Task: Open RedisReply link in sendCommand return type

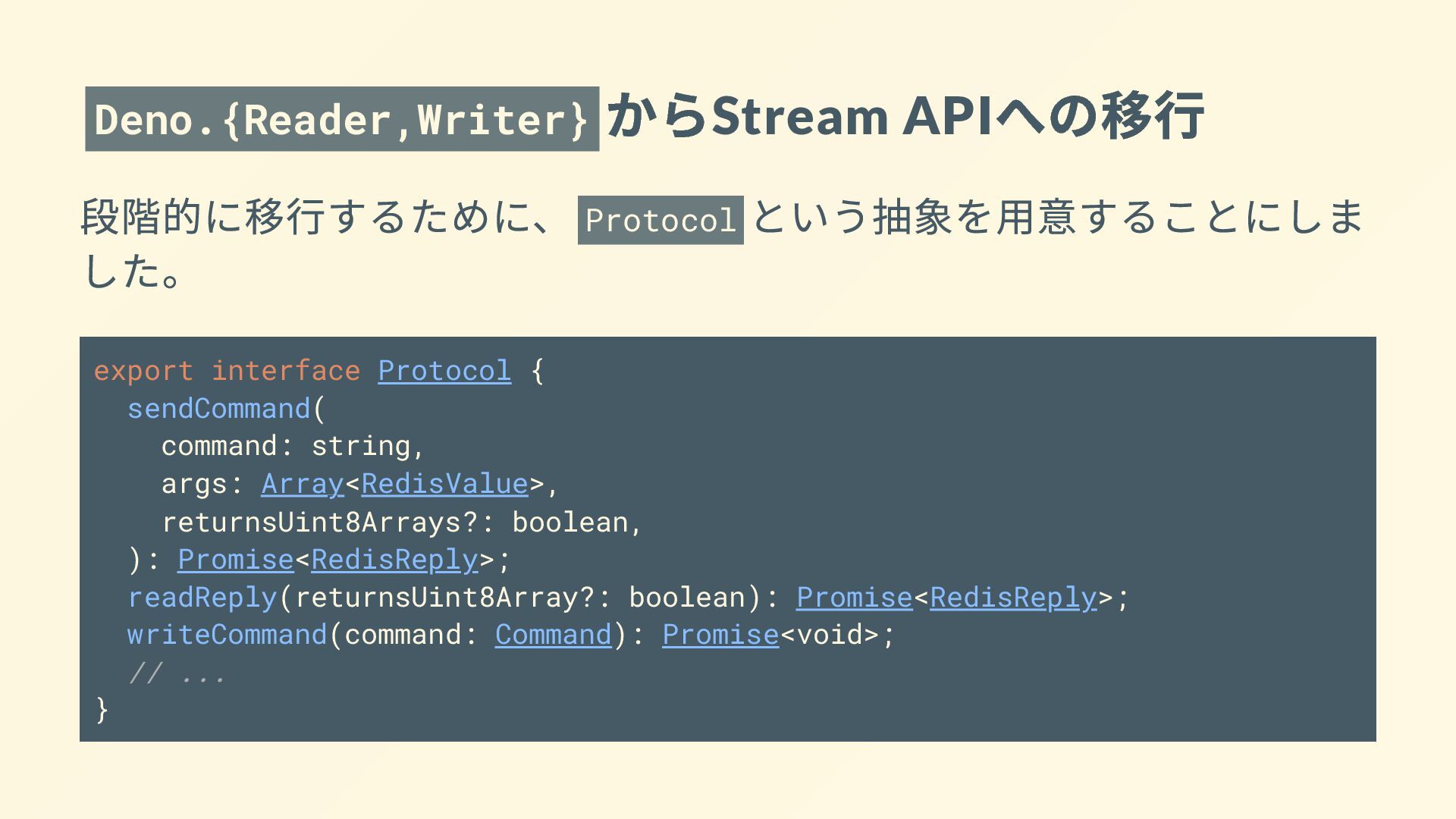Action: [394, 560]
